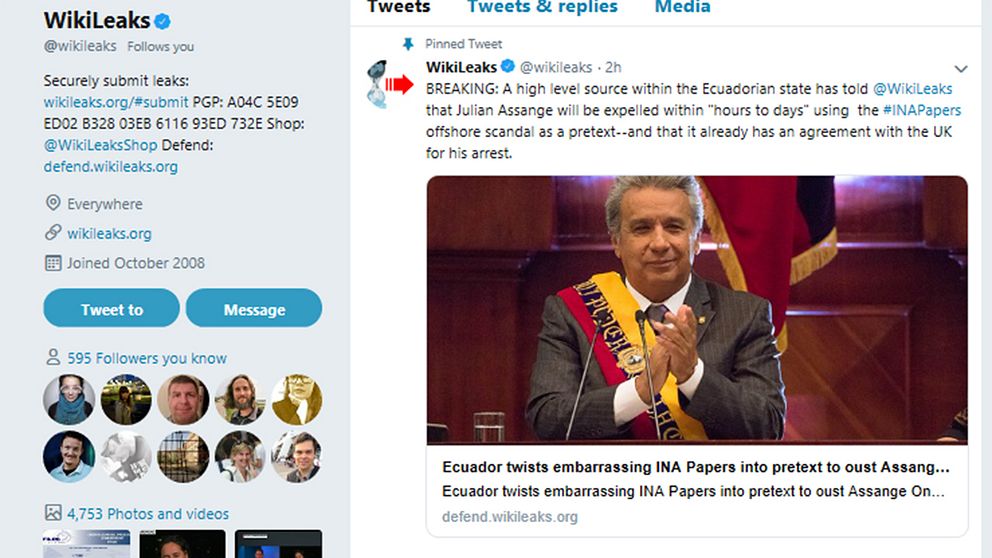
Task: Open the 4,753 Photos and videos link
Action: 148,514
